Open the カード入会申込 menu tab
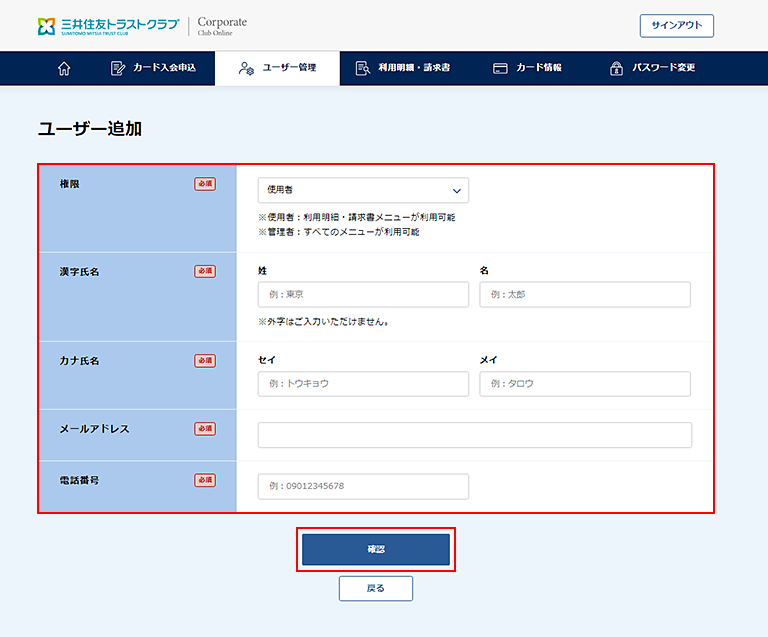The image size is (768, 637). point(153,68)
